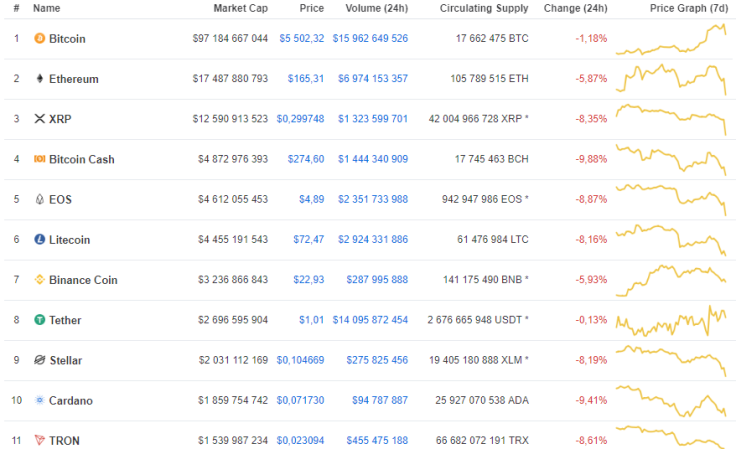This screenshot has width=736, height=449.
Task: Click the red TRON logo icon
Action: (x=40, y=440)
